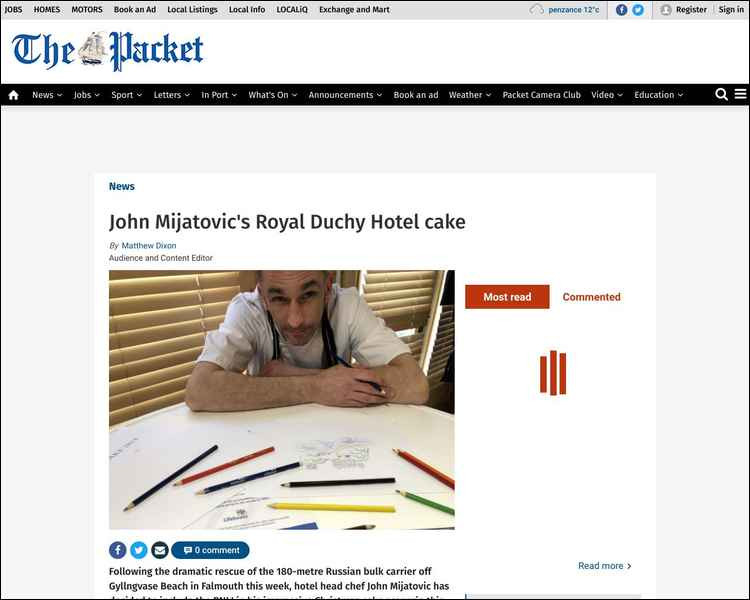Viewport: 750px width, 600px height.
Task: Share article via Twitter icon below photo
Action: [x=139, y=550]
